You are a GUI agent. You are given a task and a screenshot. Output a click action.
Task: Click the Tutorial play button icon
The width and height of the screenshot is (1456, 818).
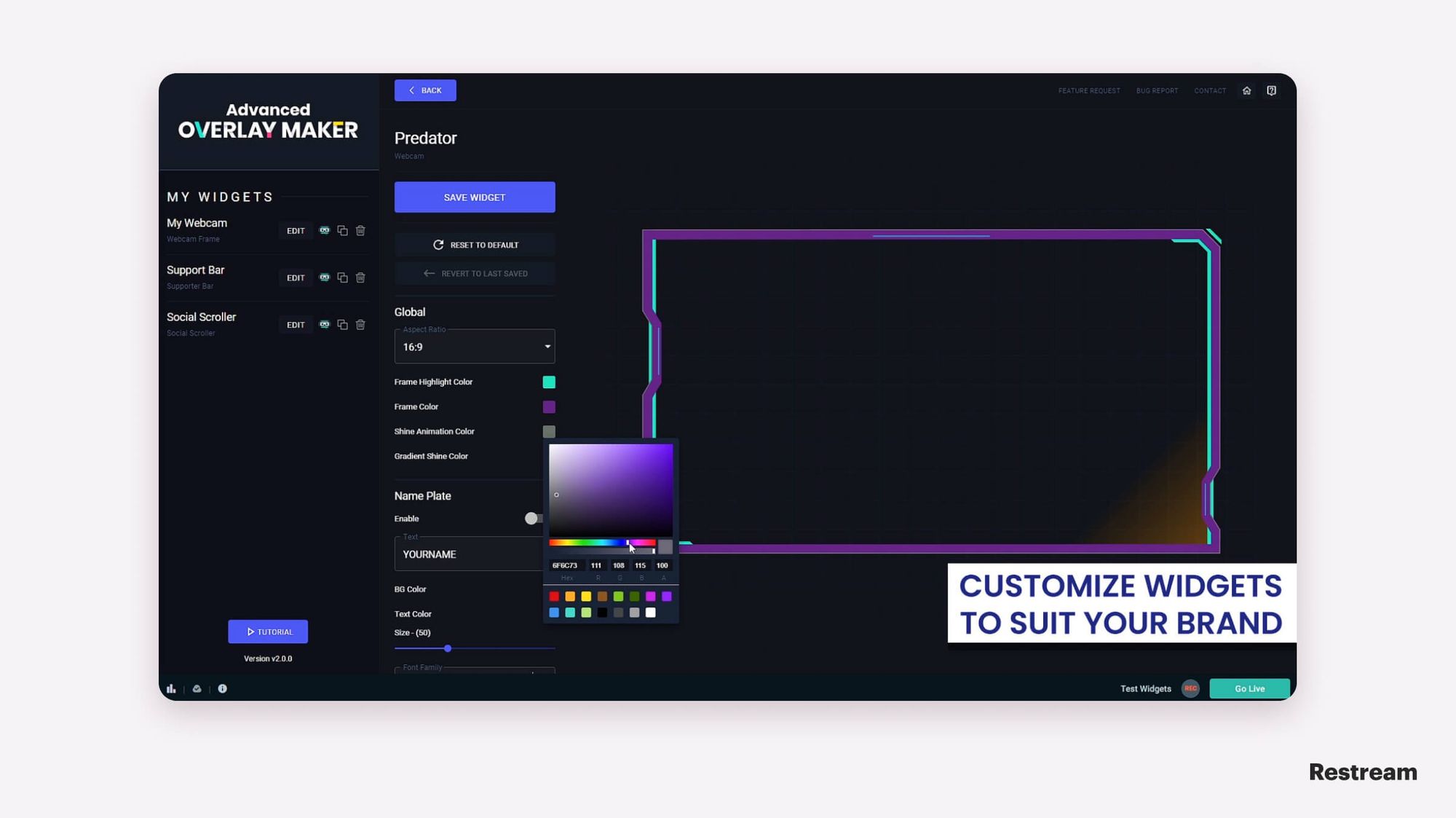(x=250, y=631)
